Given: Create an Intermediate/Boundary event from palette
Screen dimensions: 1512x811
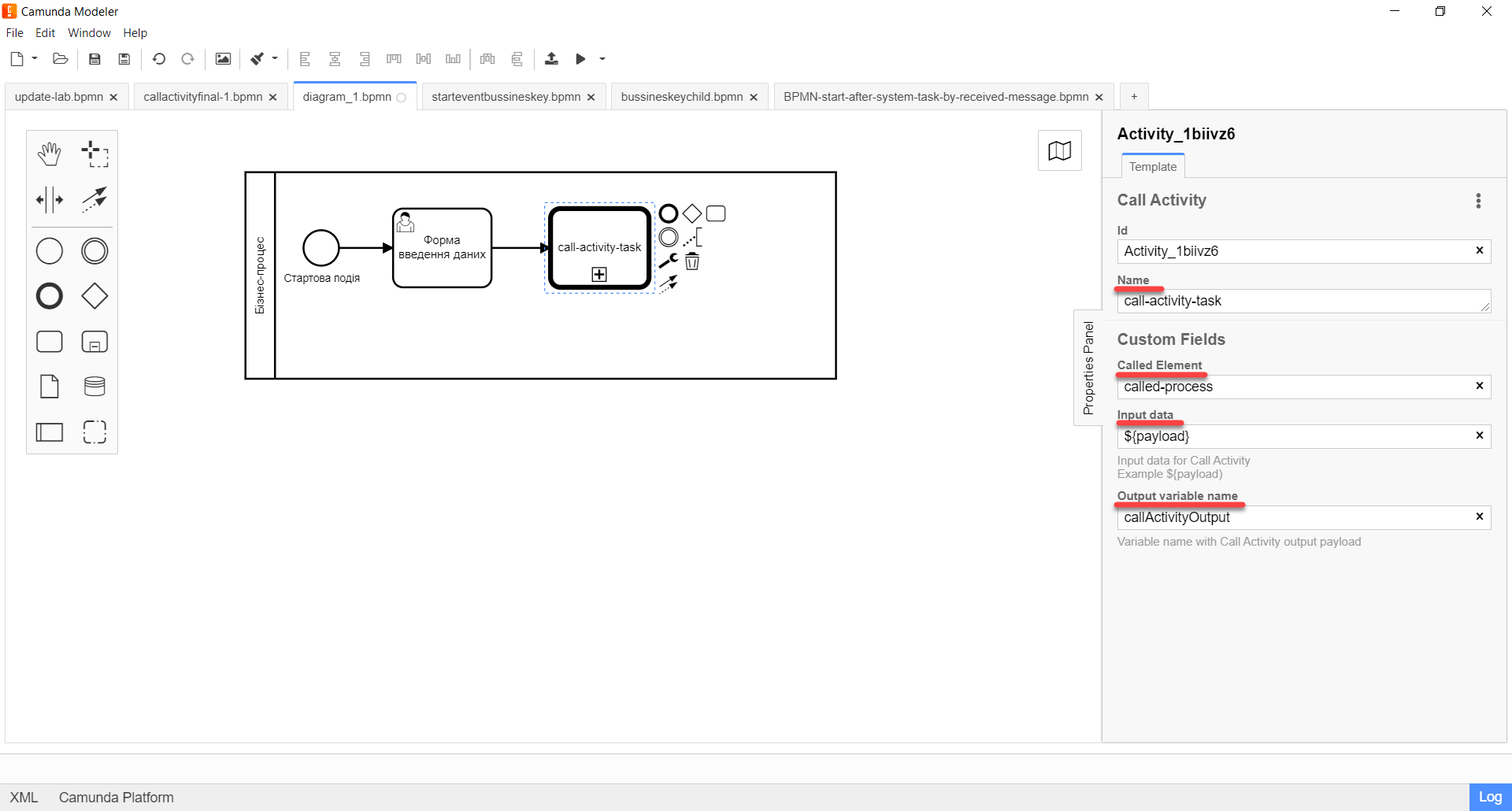Looking at the screenshot, I should (94, 251).
